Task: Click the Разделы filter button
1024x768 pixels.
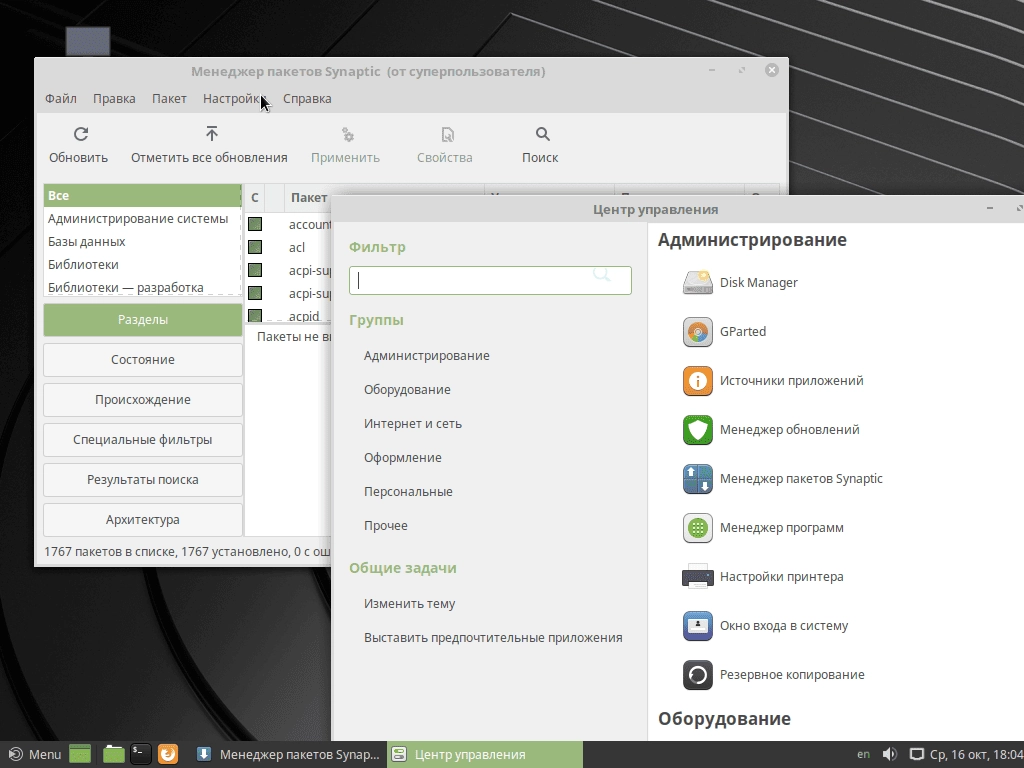Action: click(x=143, y=320)
